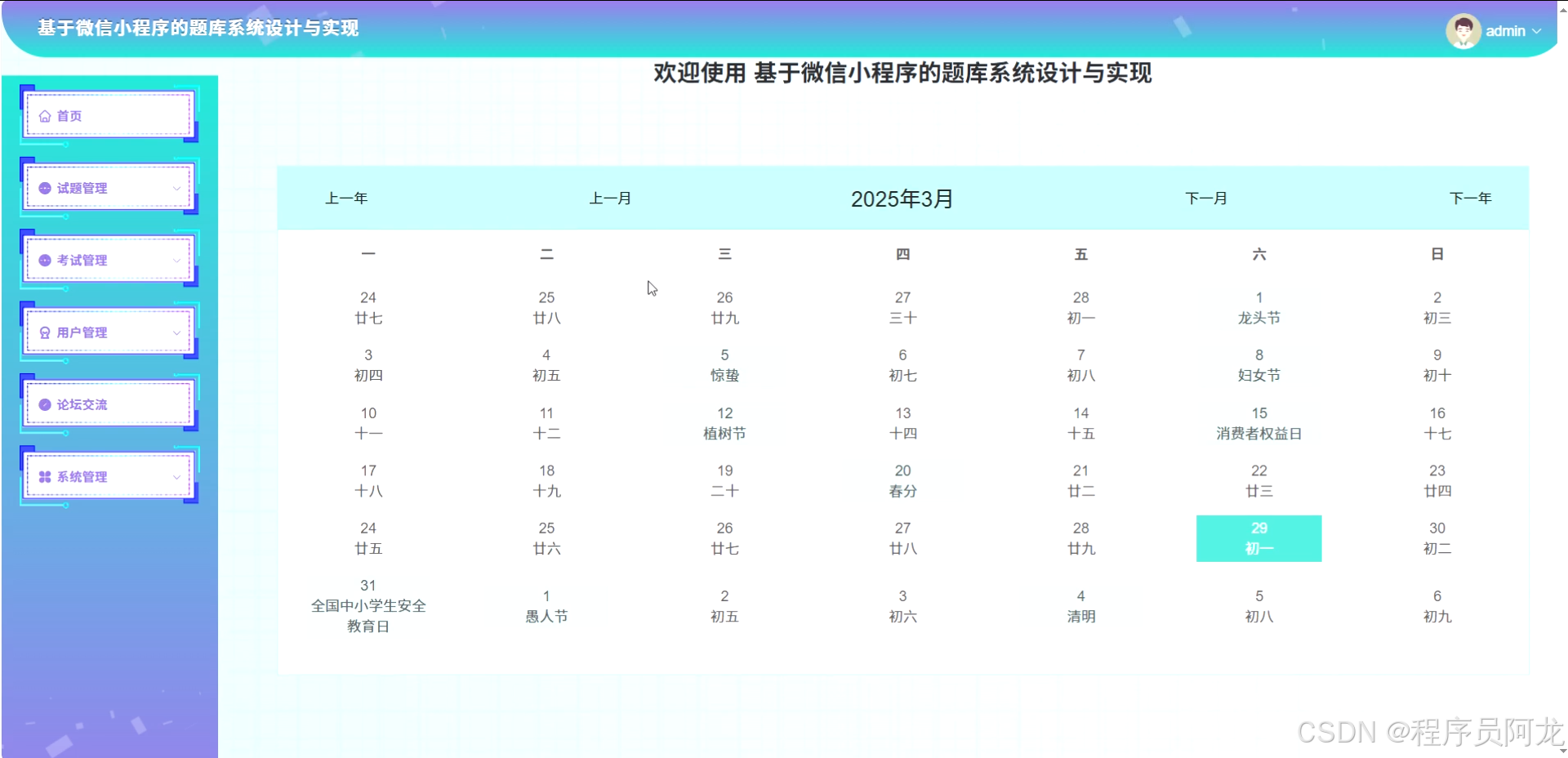Select date 2 初三

(1437, 308)
